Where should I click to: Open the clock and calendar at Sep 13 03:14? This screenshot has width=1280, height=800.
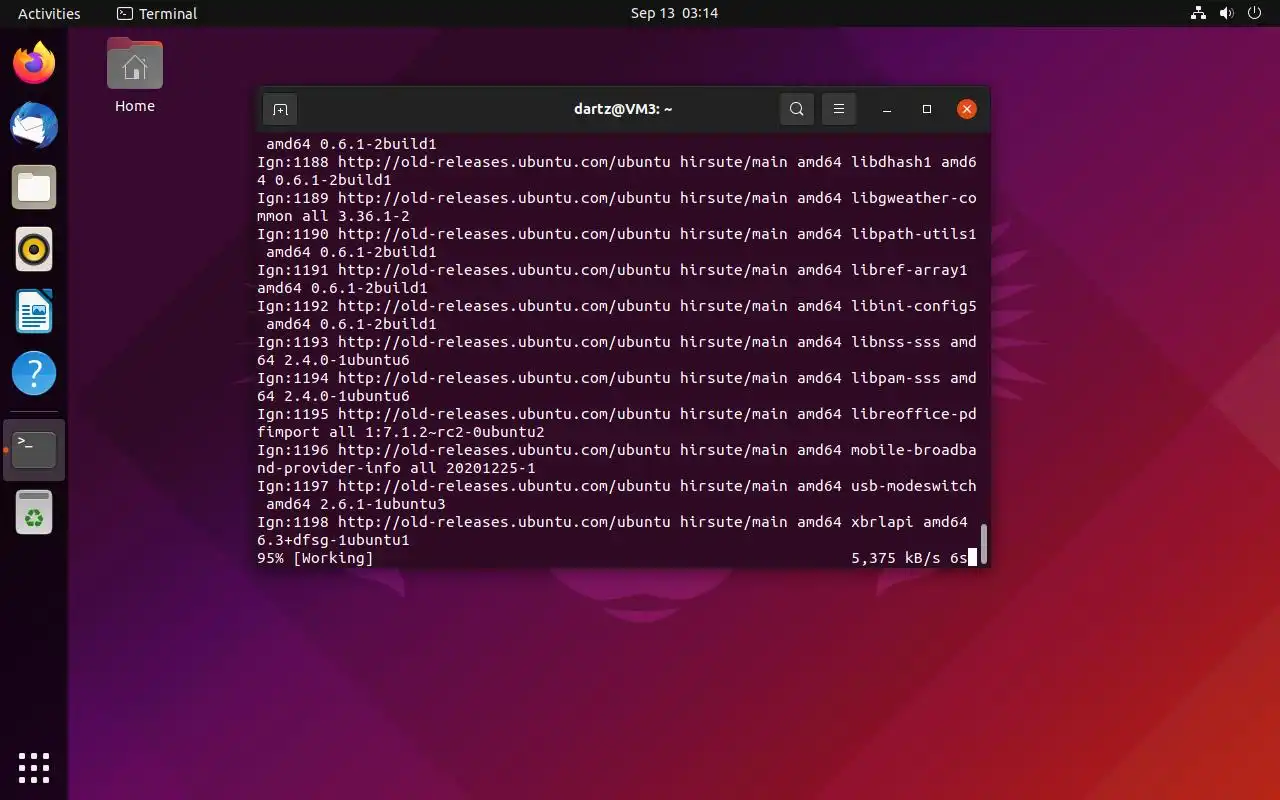coord(674,13)
